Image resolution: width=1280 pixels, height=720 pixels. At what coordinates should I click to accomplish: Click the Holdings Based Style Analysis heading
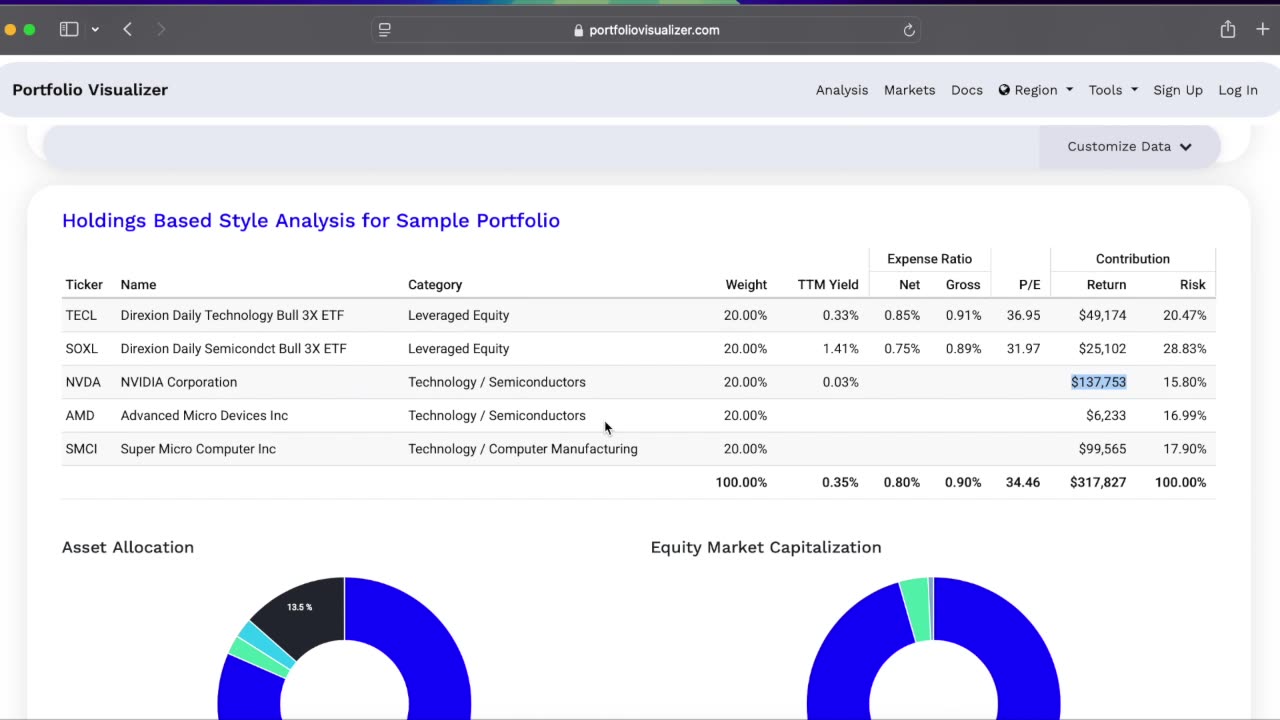point(311,220)
